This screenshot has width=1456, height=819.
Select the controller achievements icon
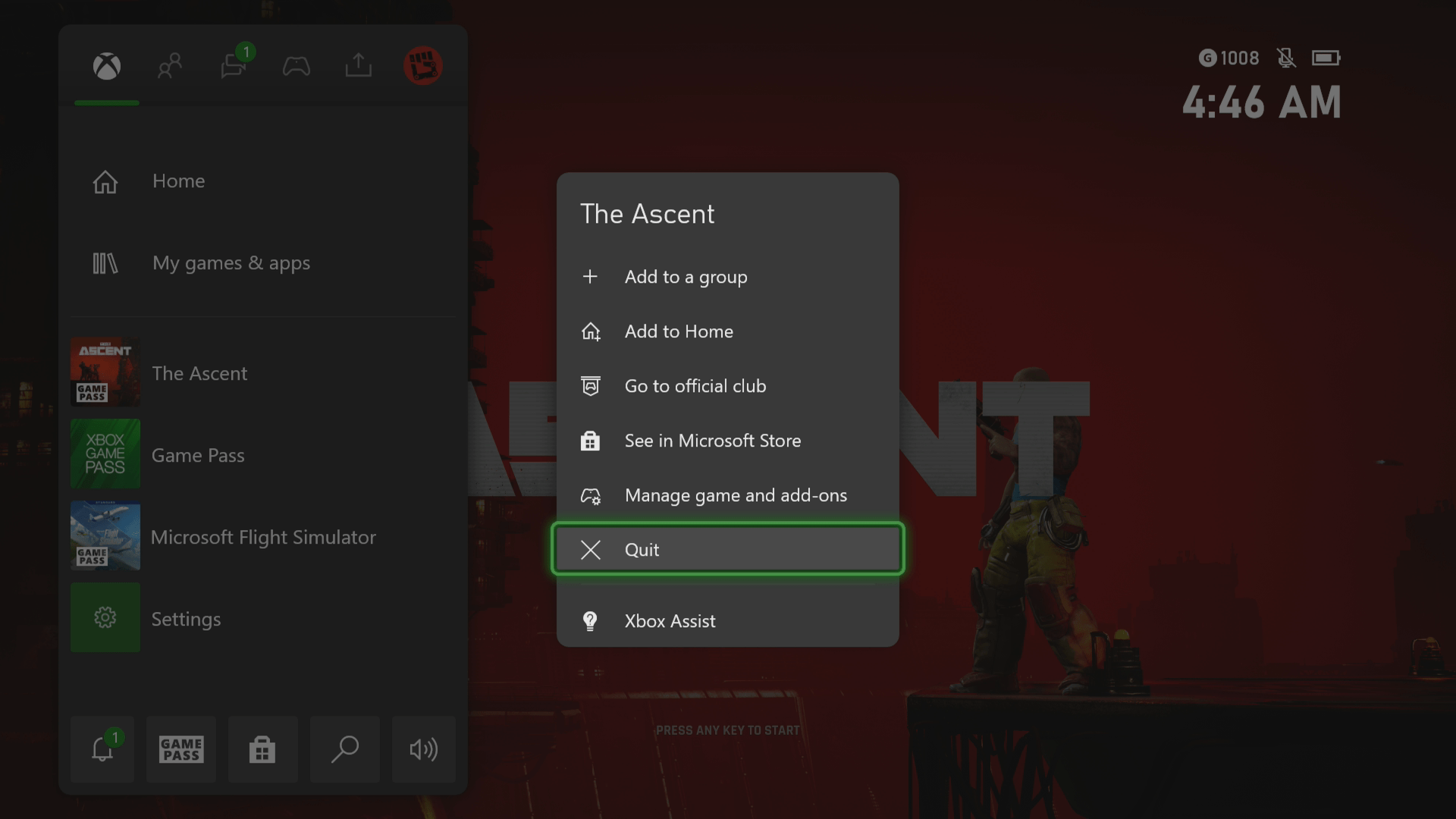[297, 67]
